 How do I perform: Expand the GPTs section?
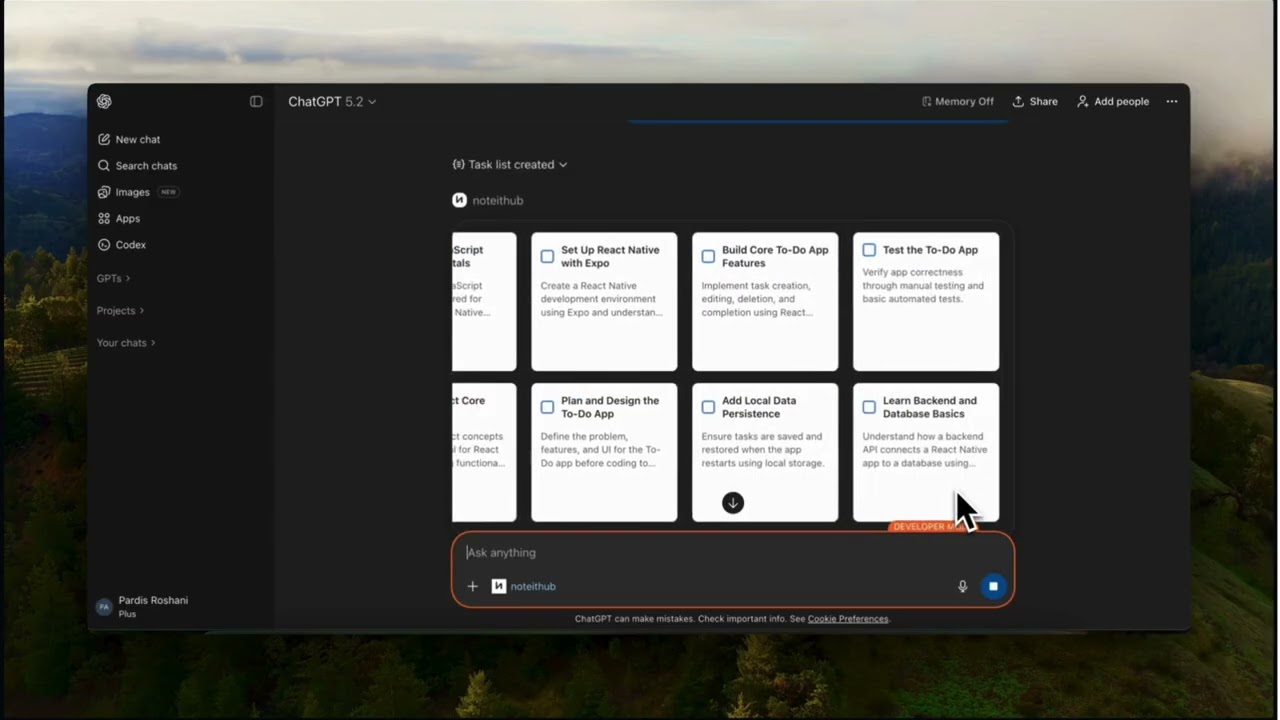pyautogui.click(x=113, y=278)
